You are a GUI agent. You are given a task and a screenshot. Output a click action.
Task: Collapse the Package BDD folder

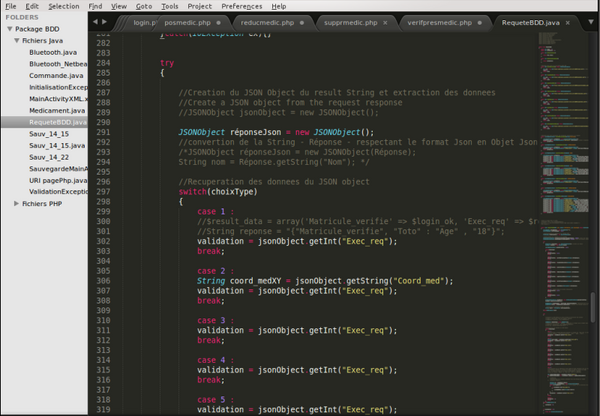click(x=8, y=30)
